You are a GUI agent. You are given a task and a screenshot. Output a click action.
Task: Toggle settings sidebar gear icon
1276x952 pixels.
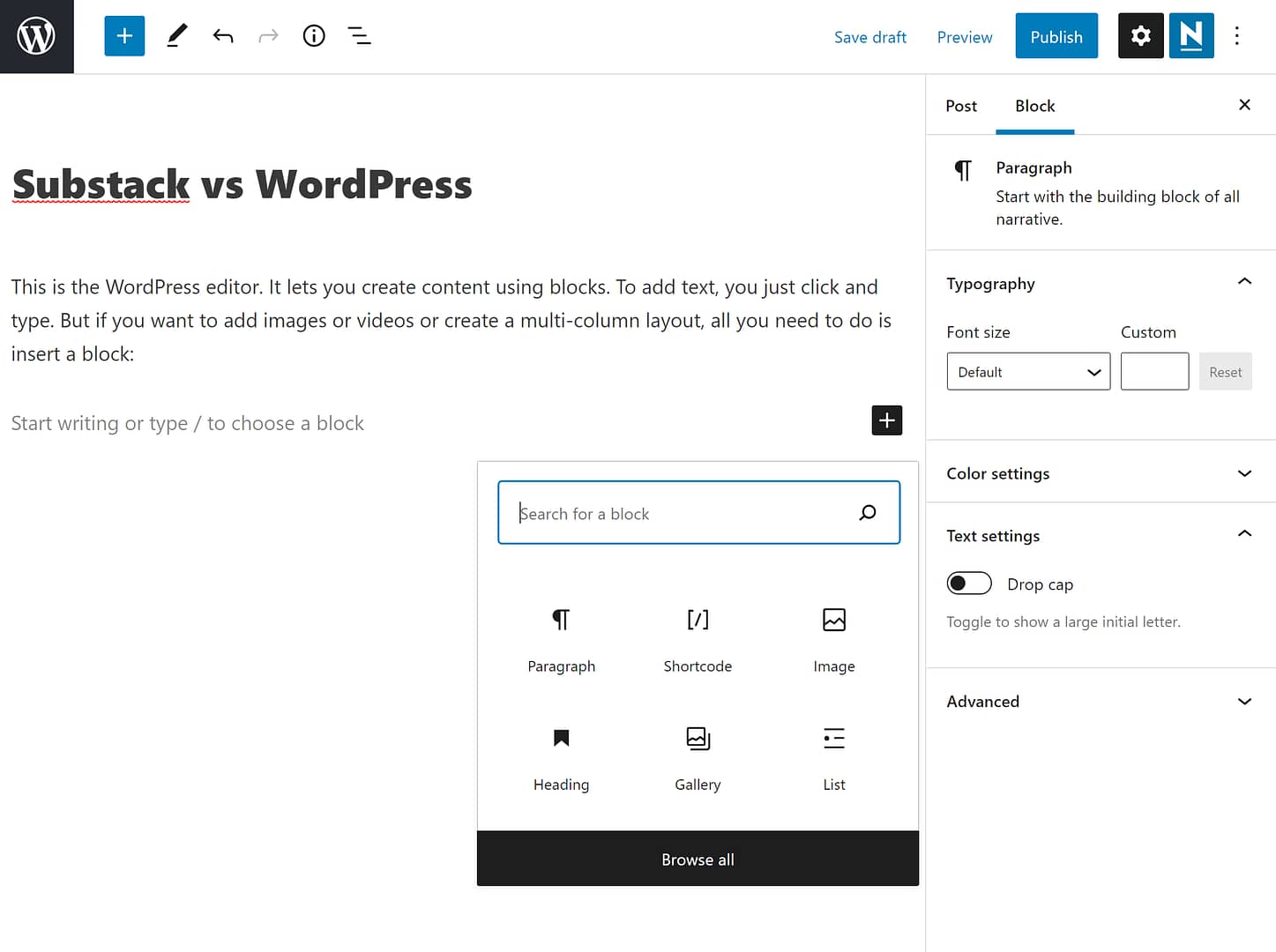point(1140,36)
